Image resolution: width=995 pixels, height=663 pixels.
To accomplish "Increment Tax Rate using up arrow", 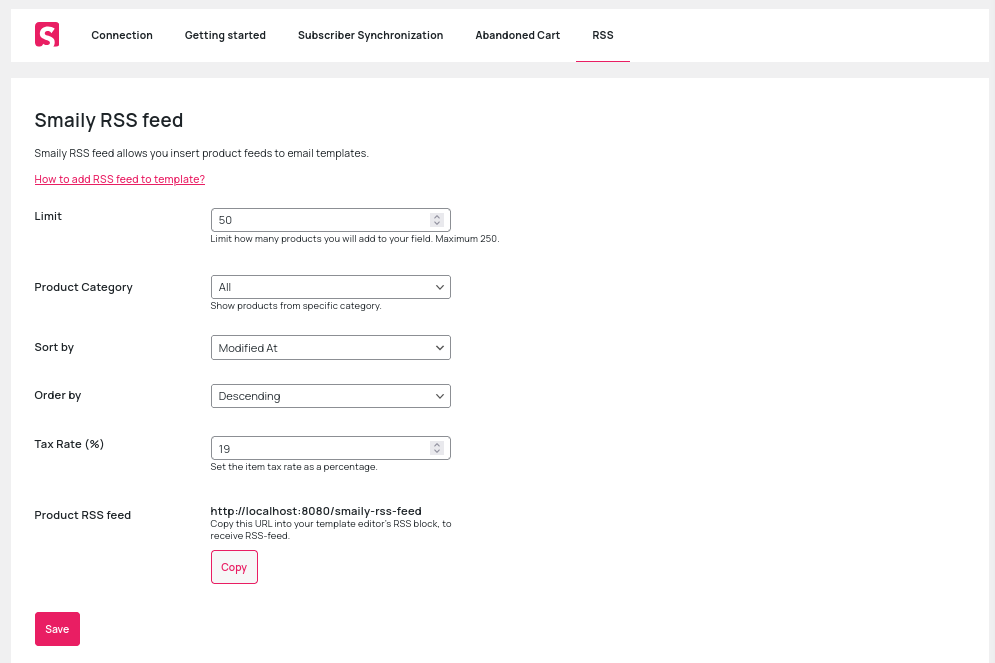I will [437, 444].
